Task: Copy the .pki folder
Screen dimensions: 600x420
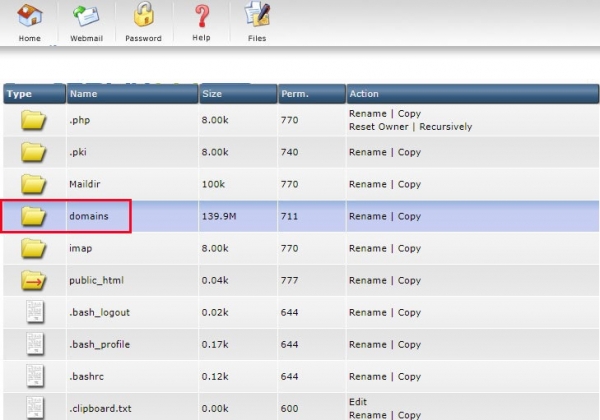Action: coord(410,152)
